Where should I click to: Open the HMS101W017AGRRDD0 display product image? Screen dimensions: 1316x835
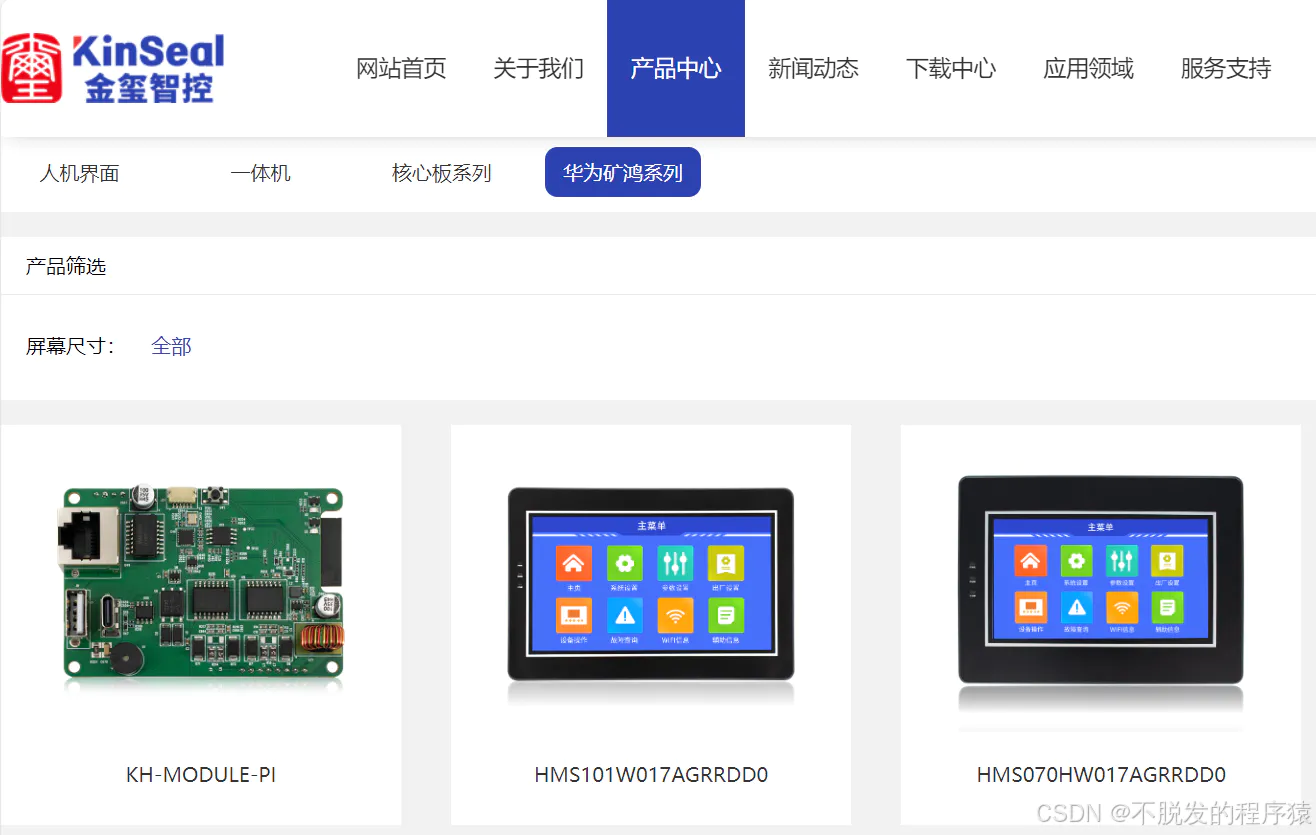[x=651, y=587]
